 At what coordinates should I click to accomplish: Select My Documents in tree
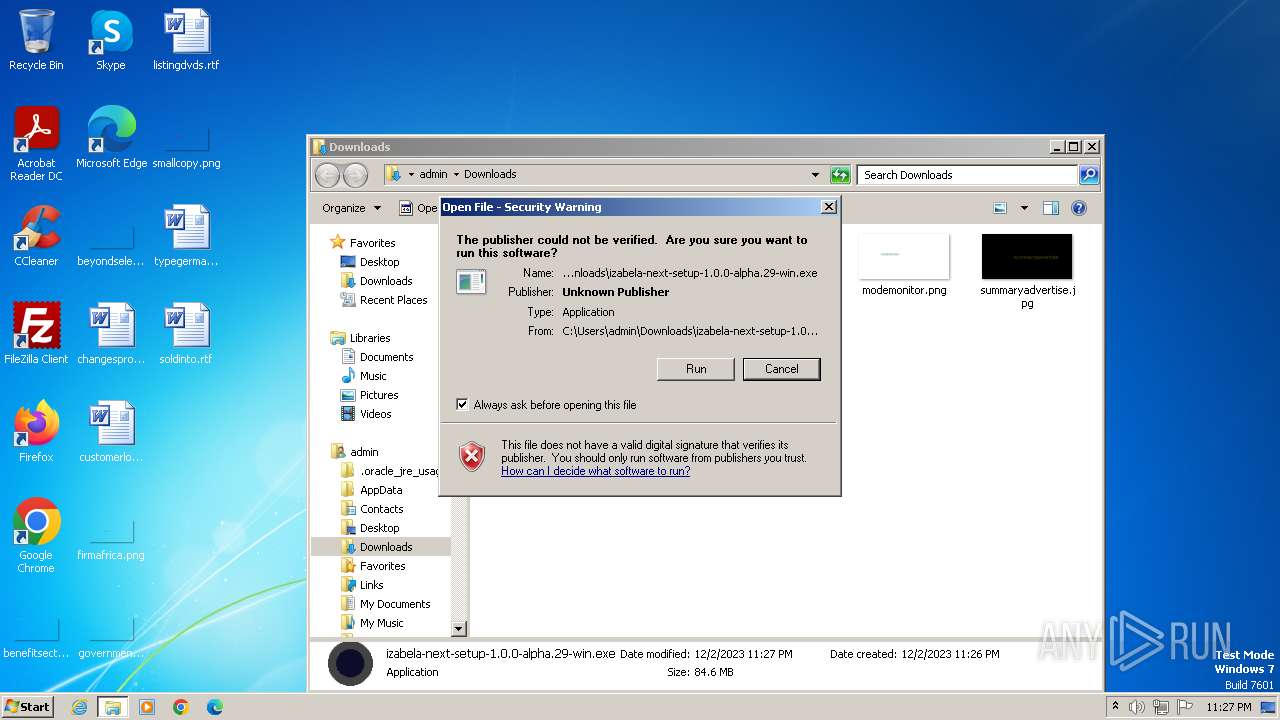pyautogui.click(x=395, y=604)
